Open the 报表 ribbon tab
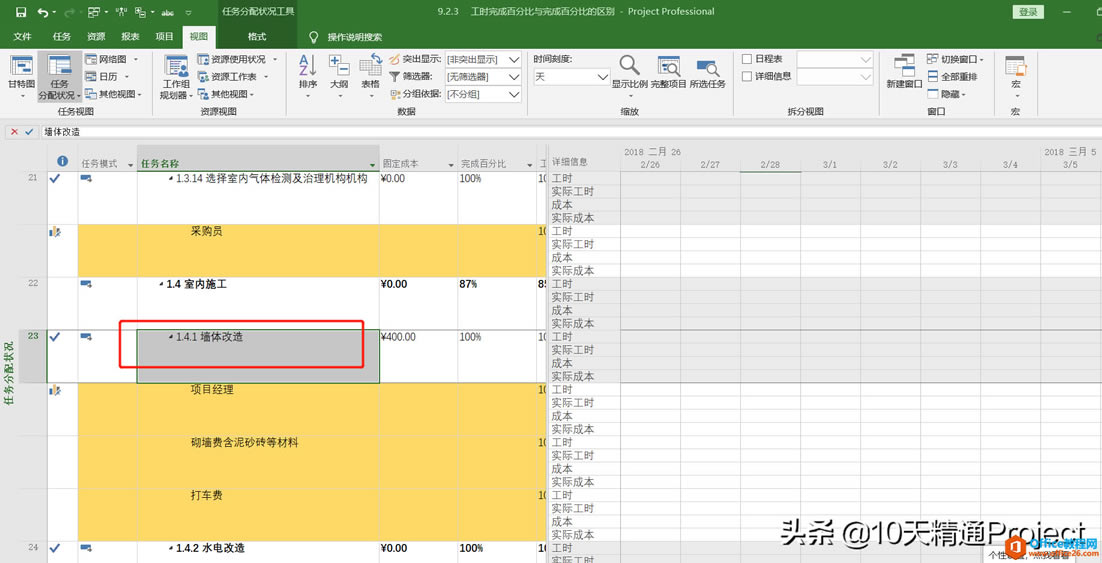This screenshot has height=563, width=1102. [x=130, y=37]
